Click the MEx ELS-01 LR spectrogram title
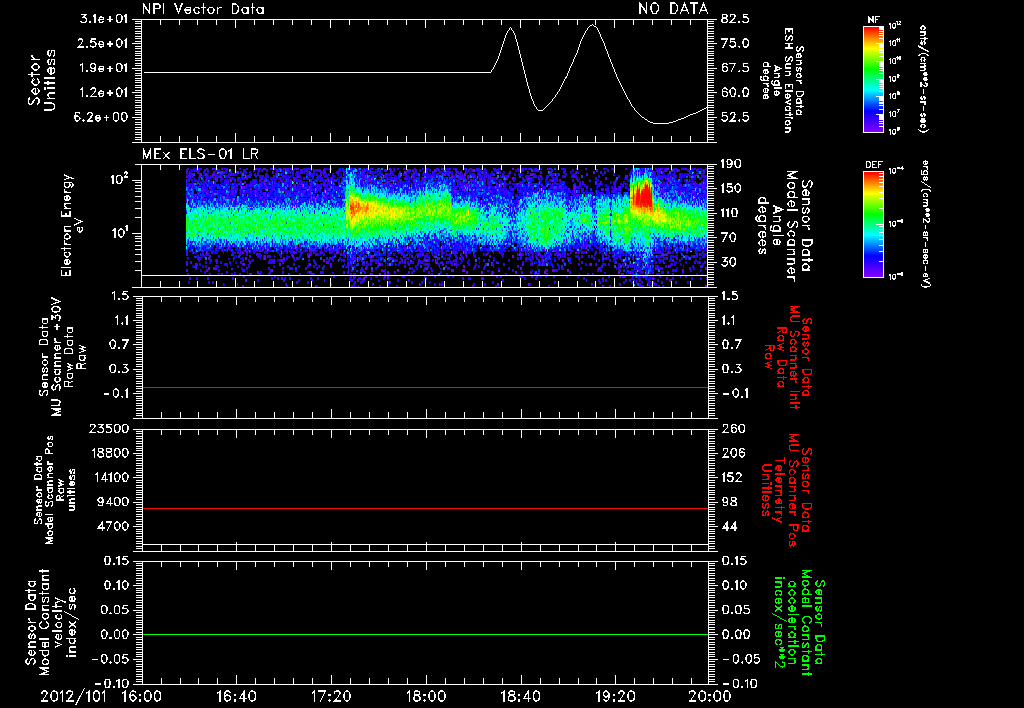This screenshot has width=1024, height=708. [x=200, y=154]
